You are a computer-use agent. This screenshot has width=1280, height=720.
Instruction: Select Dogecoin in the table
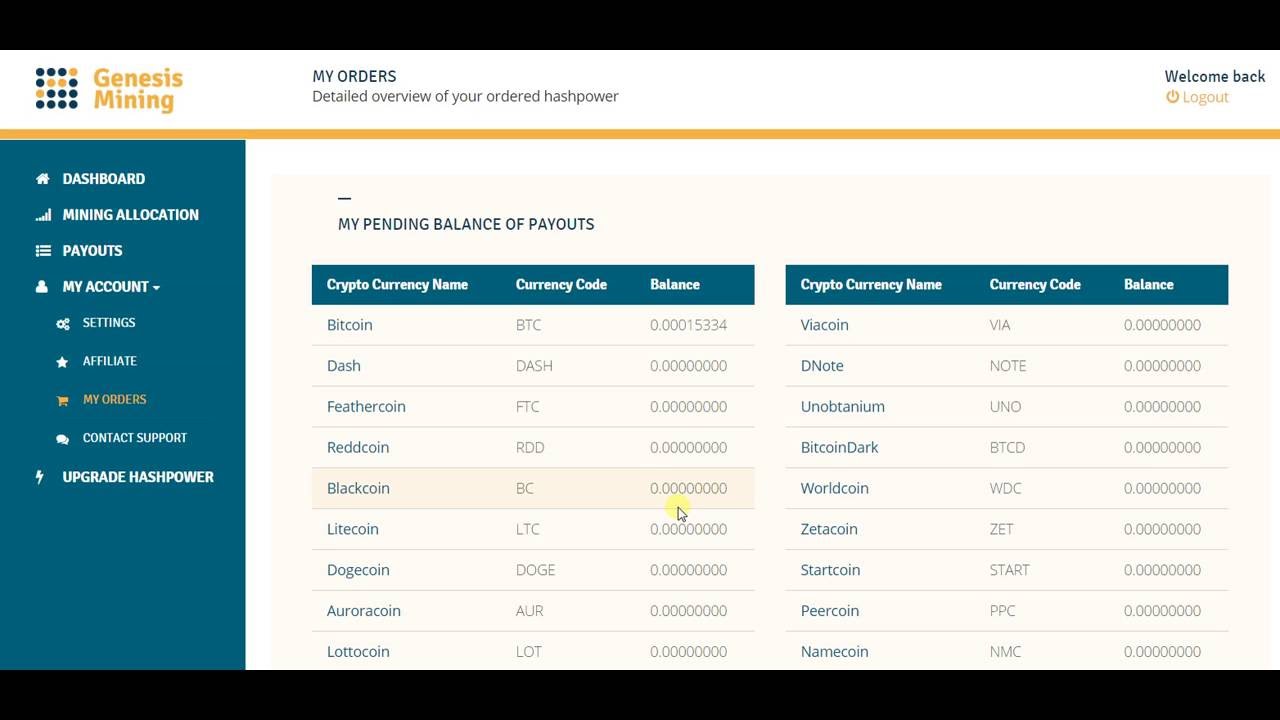(x=358, y=570)
